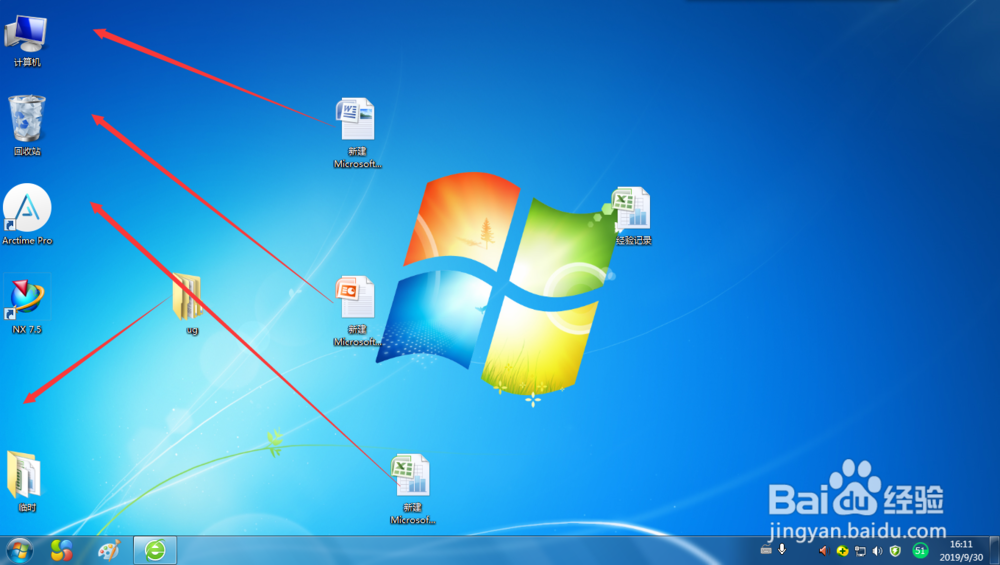
Task: Open the clock showing 16:11
Action: pyautogui.click(x=961, y=550)
